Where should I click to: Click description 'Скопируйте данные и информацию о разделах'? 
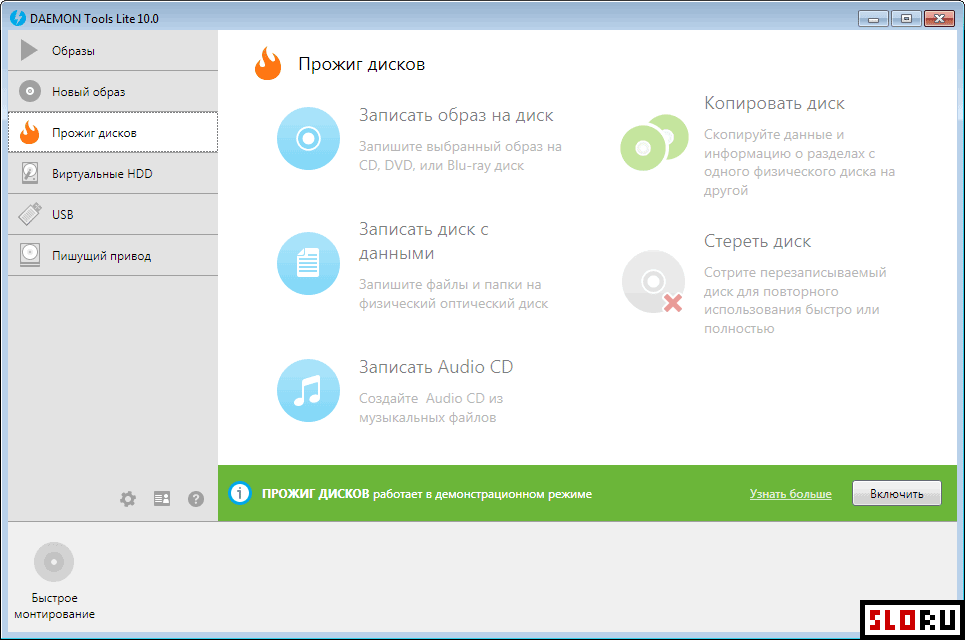point(799,162)
